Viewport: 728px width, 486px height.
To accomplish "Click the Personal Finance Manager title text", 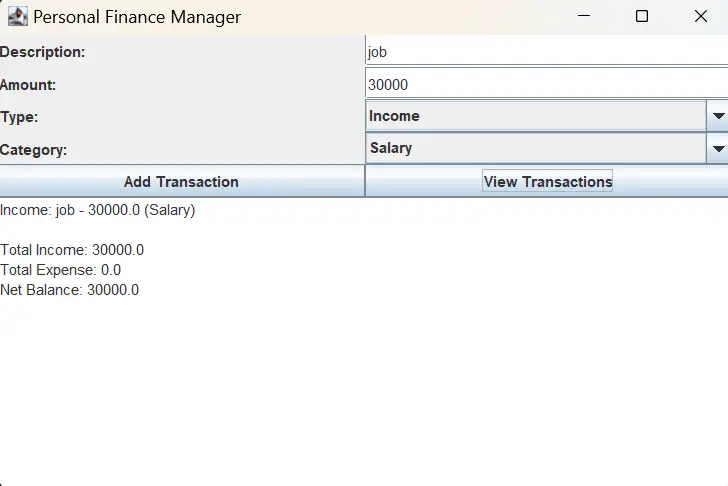I will pos(137,17).
